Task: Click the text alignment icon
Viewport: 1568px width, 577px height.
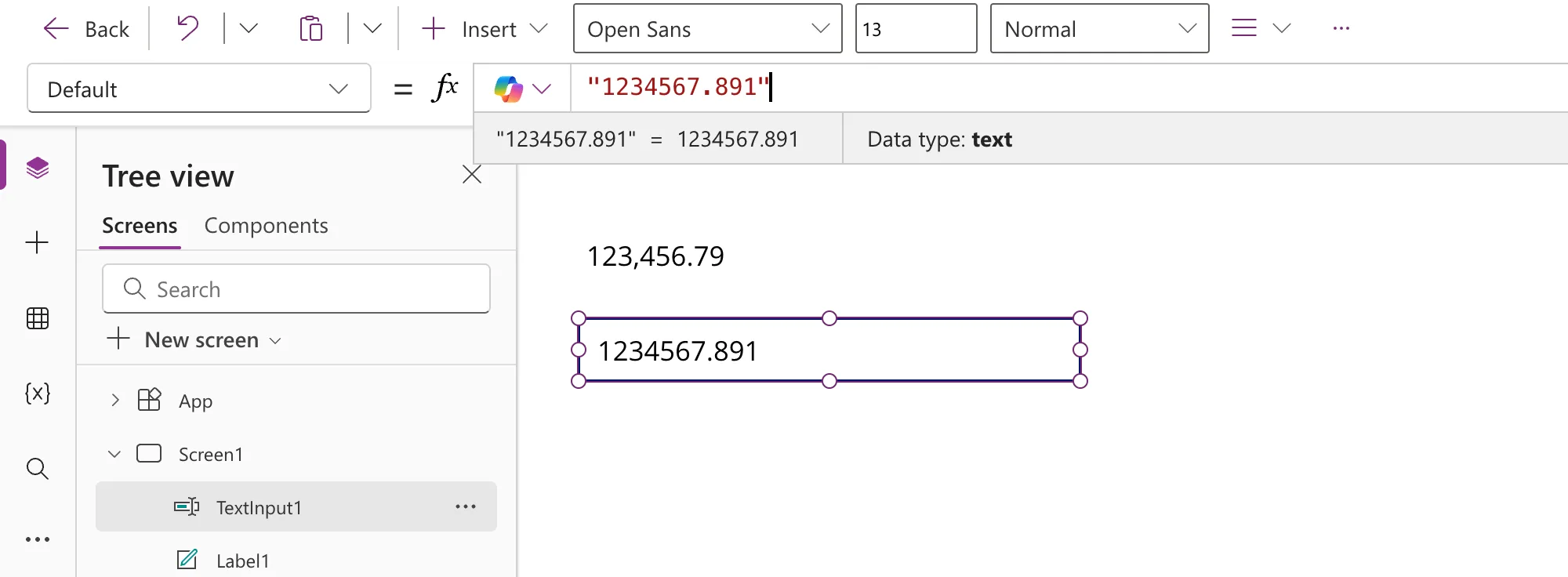Action: coord(1244,28)
